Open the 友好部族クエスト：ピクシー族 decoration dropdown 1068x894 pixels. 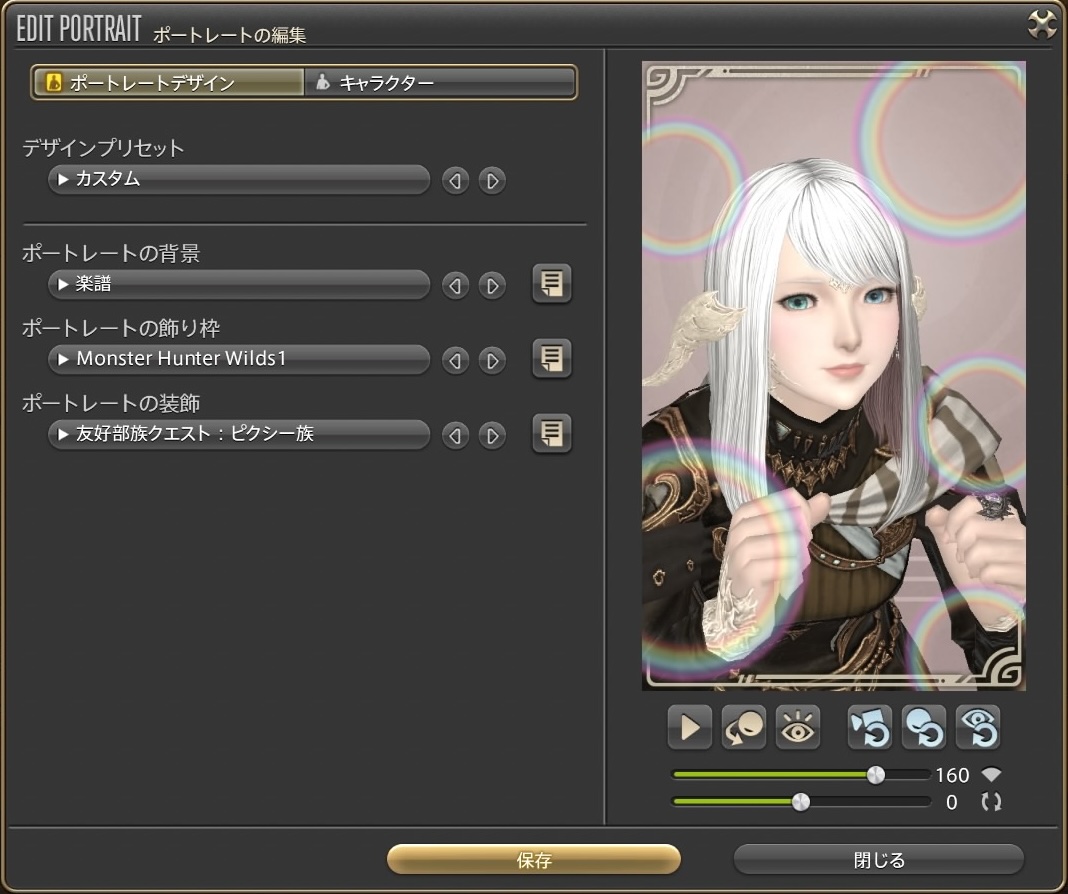238,434
